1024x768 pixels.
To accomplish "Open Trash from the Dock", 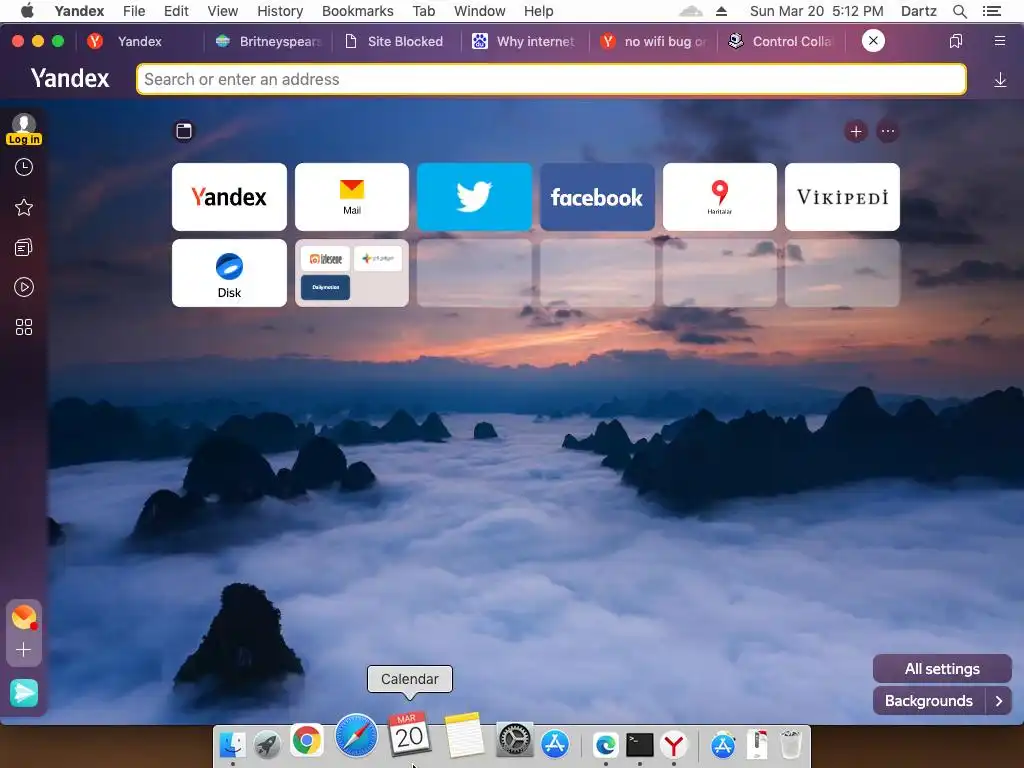I will [x=791, y=744].
